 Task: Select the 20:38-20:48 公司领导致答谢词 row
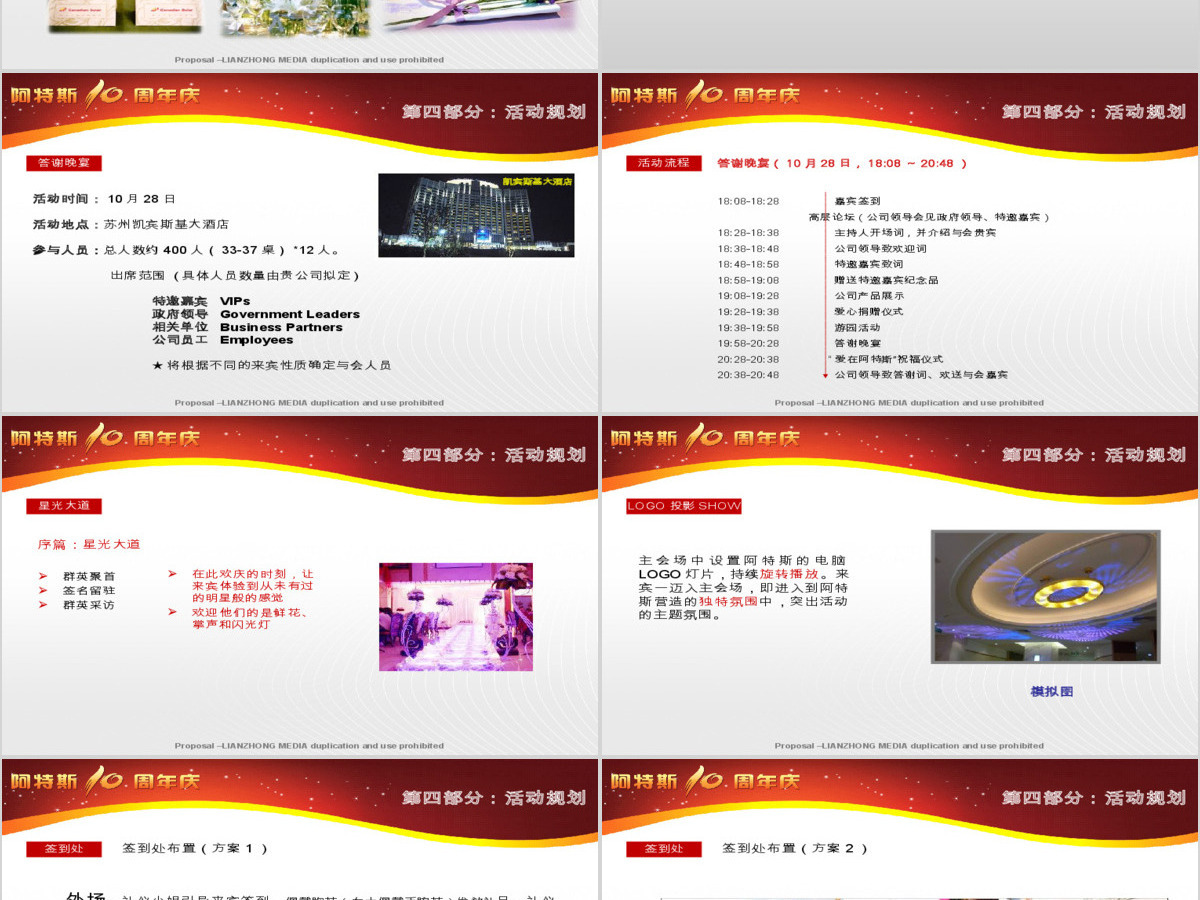(x=862, y=375)
